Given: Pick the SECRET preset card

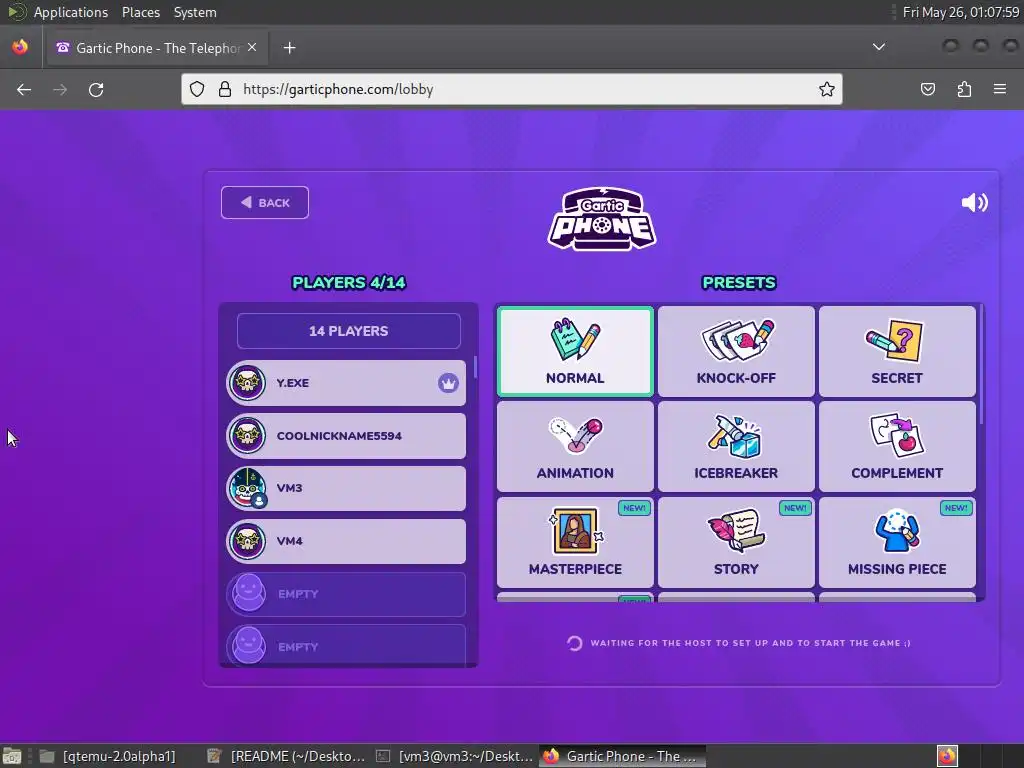Looking at the screenshot, I should [x=897, y=351].
